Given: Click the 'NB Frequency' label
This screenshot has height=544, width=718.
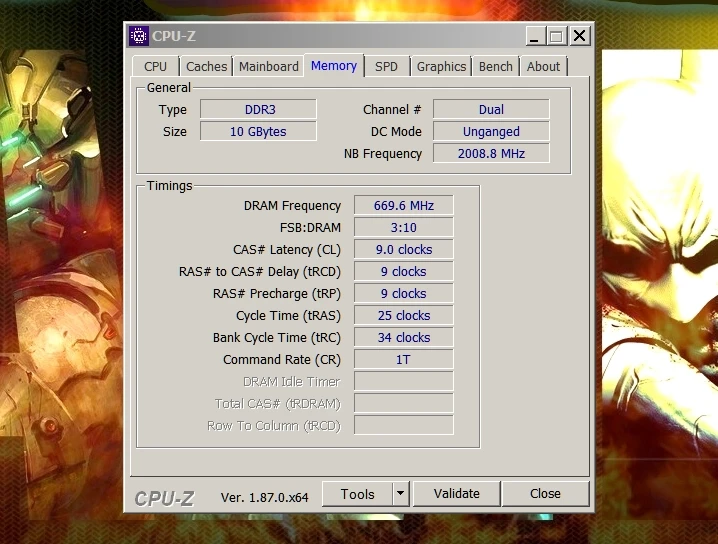Looking at the screenshot, I should tap(383, 154).
